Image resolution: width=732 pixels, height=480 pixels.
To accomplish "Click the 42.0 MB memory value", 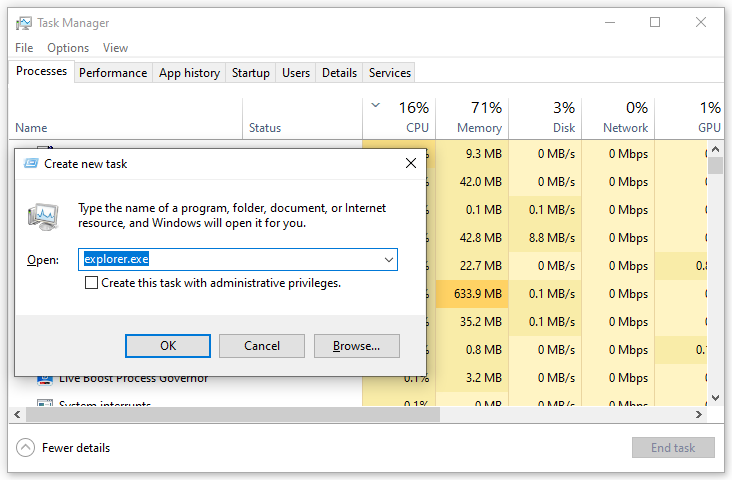I will click(481, 182).
